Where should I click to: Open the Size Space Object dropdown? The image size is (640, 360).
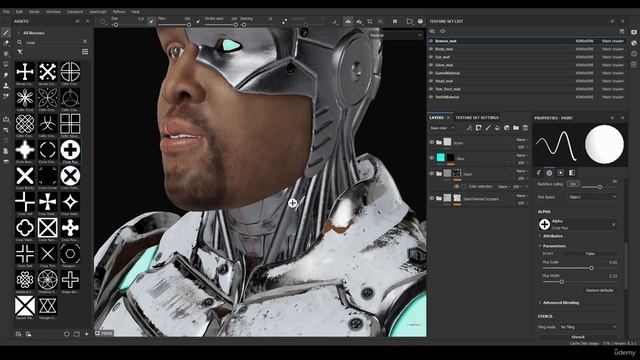(x=592, y=197)
